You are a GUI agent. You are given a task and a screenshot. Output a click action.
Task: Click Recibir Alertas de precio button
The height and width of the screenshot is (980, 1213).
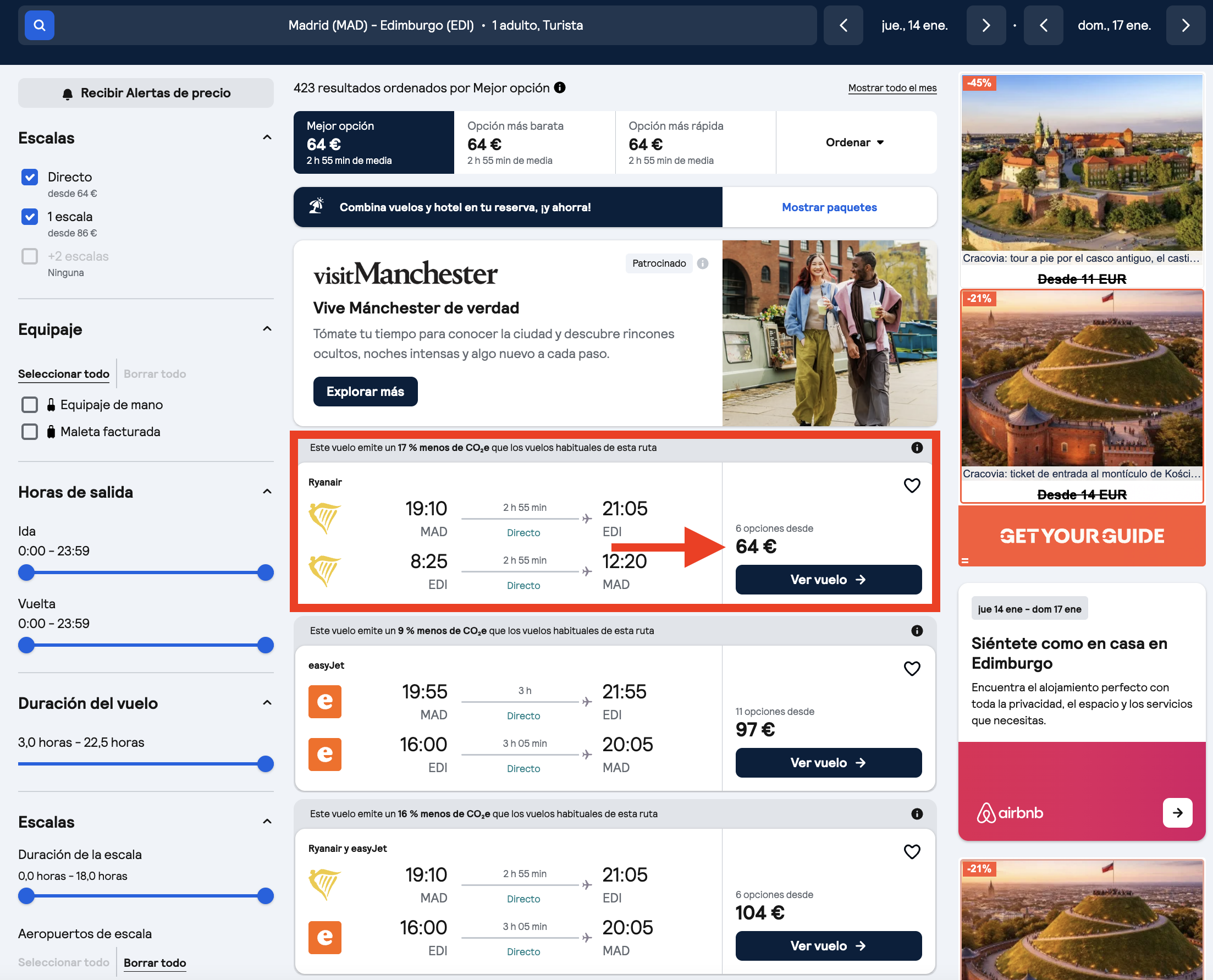coord(146,93)
